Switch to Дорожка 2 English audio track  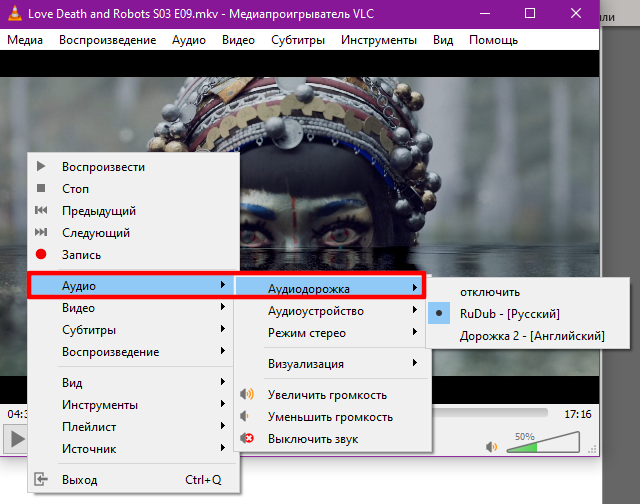[x=531, y=336]
